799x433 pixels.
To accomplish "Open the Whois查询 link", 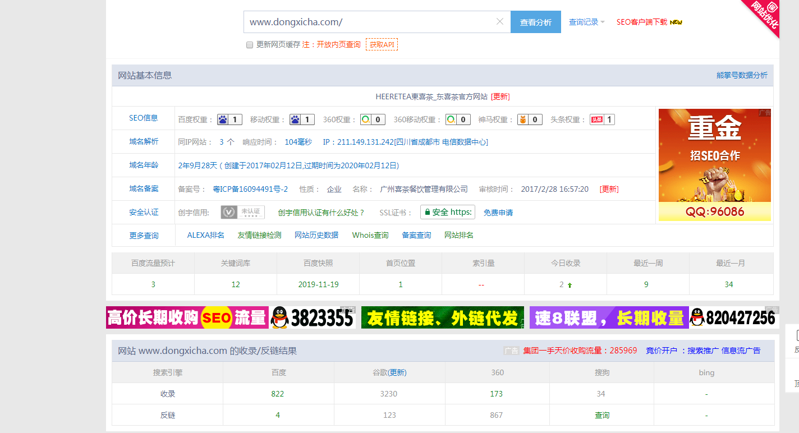I will click(x=370, y=236).
